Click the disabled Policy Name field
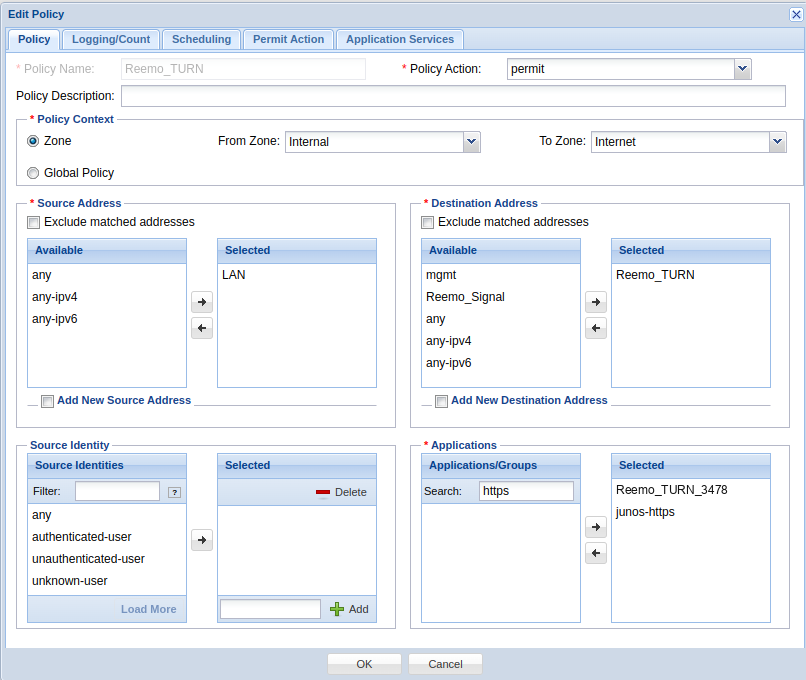 point(244,69)
